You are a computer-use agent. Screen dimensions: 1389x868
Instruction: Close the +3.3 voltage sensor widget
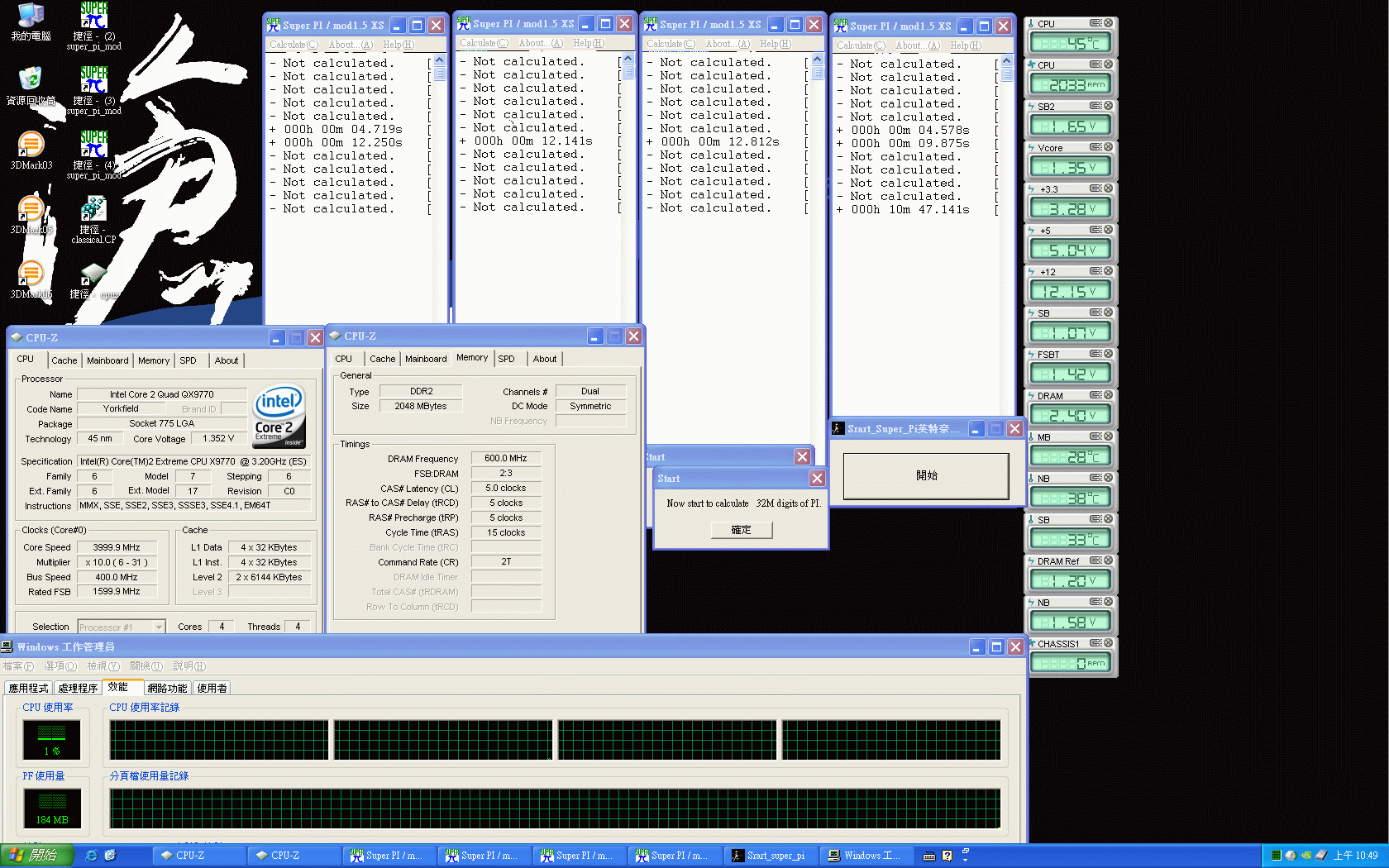pyautogui.click(x=1108, y=188)
